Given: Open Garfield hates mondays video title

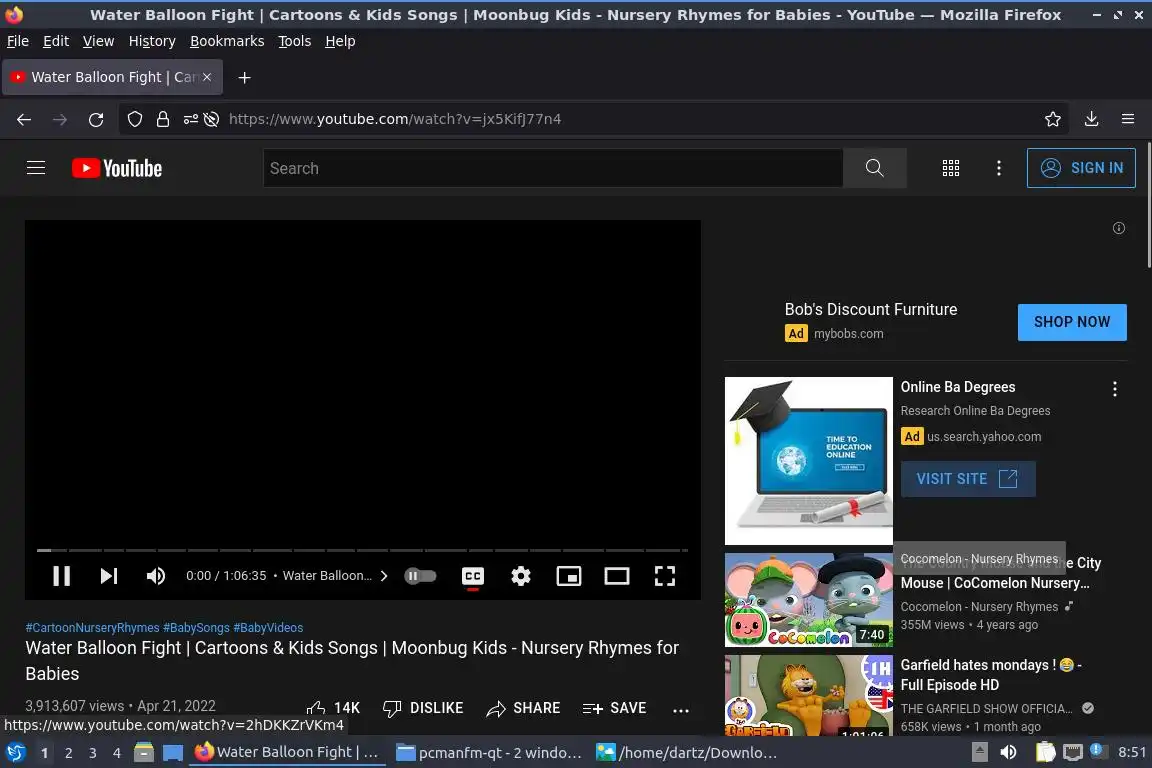Looking at the screenshot, I should click(x=991, y=675).
